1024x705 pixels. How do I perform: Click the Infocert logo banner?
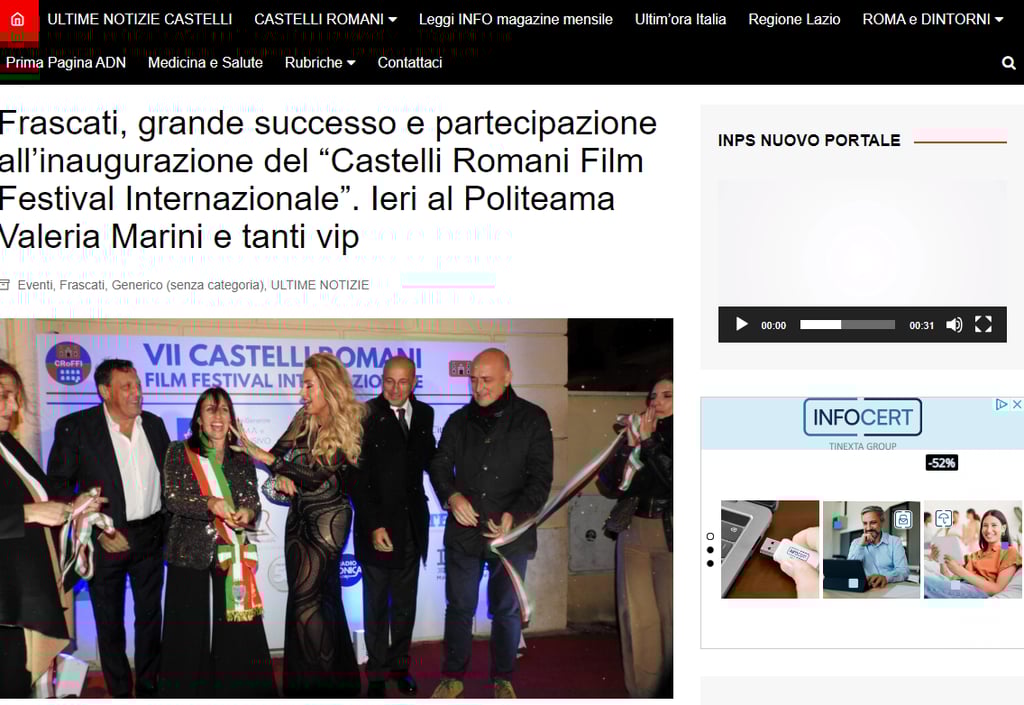pyautogui.click(x=862, y=417)
